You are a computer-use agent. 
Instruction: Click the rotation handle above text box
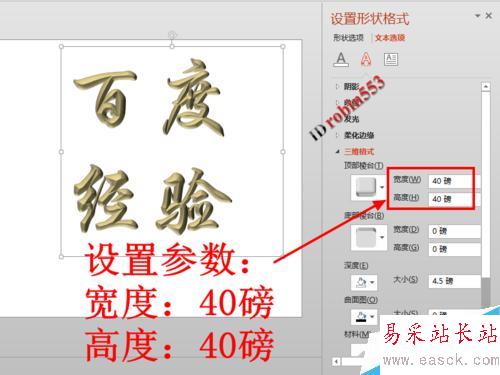tap(172, 34)
